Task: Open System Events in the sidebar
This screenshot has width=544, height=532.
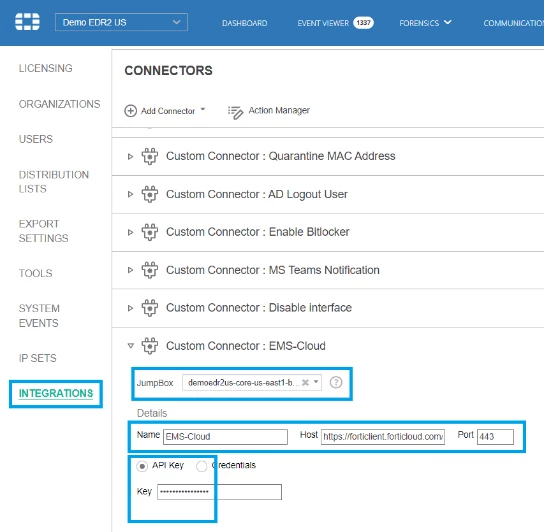Action: click(x=39, y=315)
